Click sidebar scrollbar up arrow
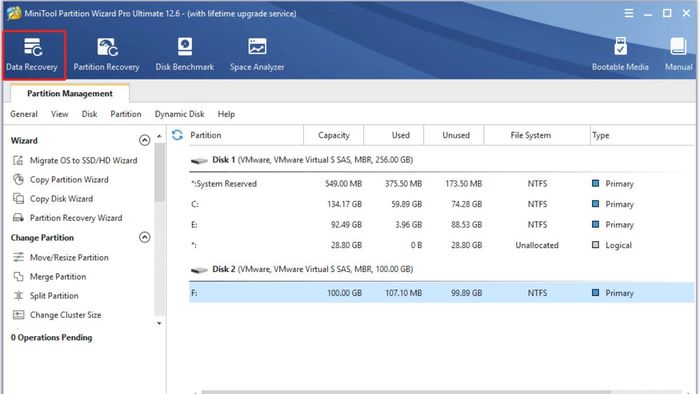Viewport: 700px width, 394px height. point(159,136)
